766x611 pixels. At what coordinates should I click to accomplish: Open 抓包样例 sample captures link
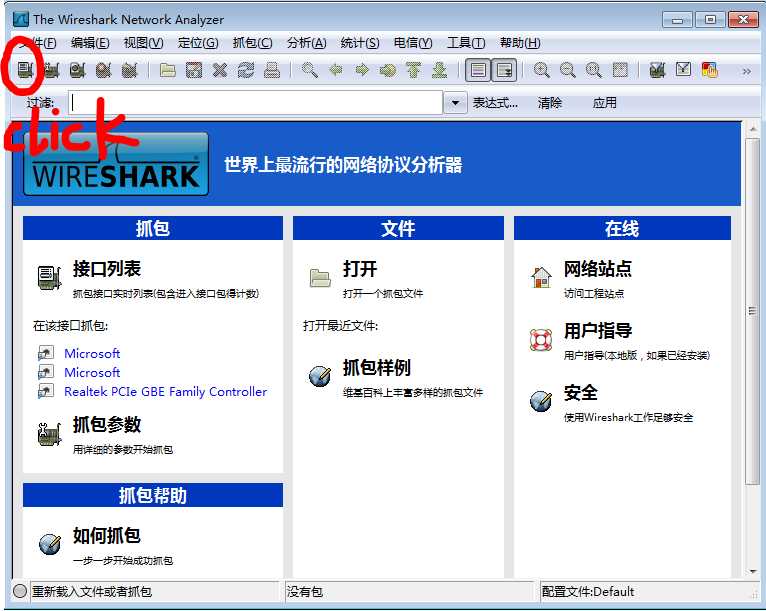(x=377, y=368)
